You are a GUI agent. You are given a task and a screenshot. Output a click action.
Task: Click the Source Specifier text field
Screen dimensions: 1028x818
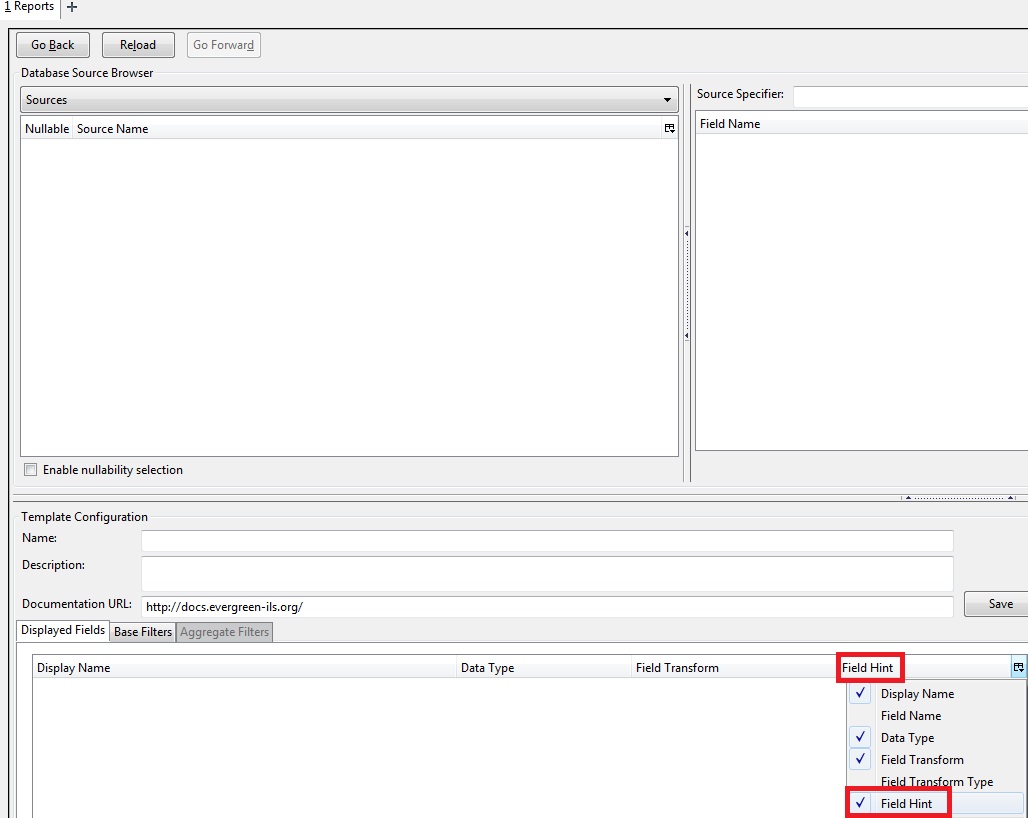pos(910,96)
